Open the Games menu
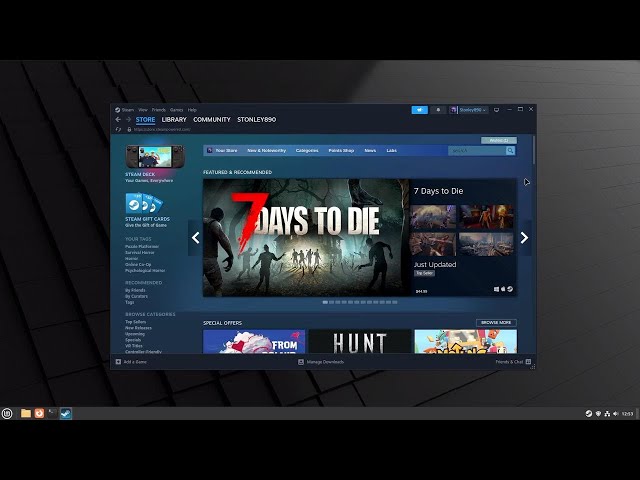This screenshot has width=640, height=480. pos(176,110)
